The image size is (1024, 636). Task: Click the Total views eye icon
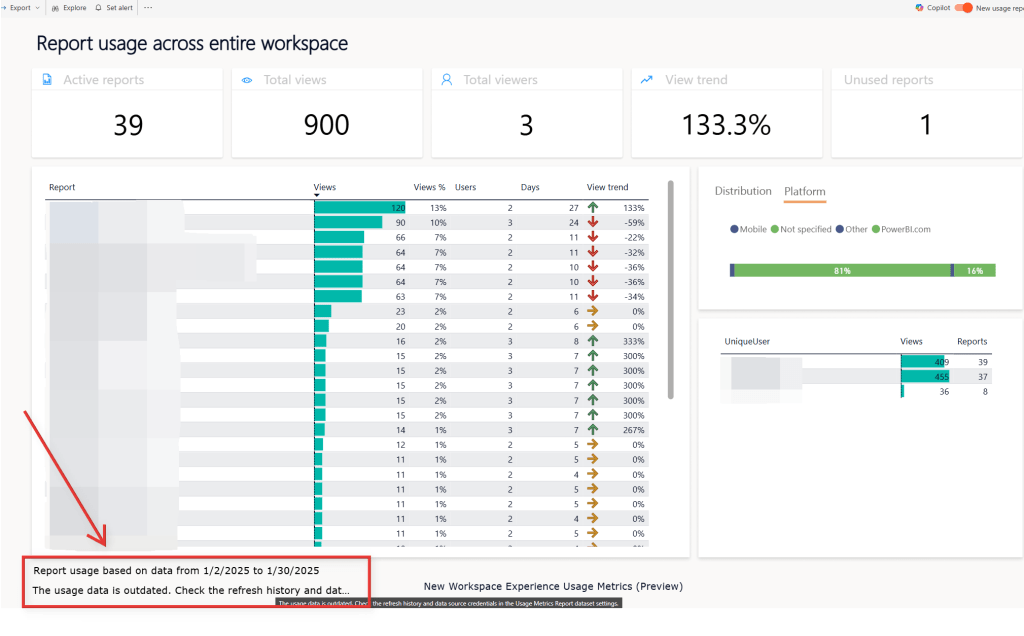247,80
